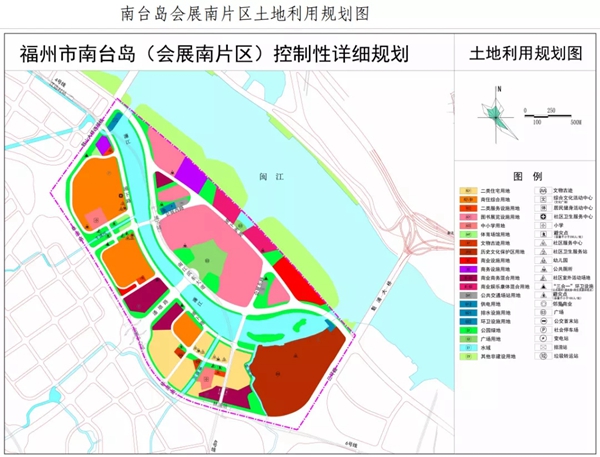600x457 pixels.
Task: Click the 公园绿地 green legend swatch
Action: tap(468, 330)
